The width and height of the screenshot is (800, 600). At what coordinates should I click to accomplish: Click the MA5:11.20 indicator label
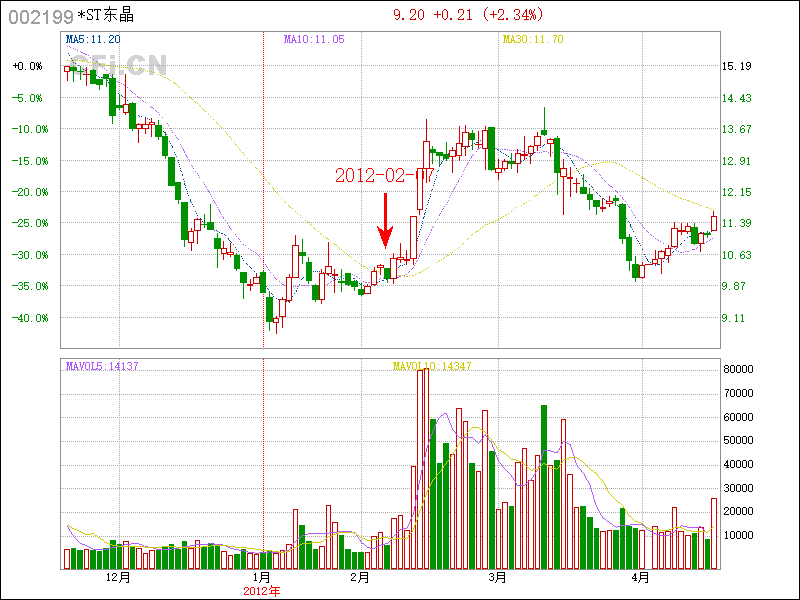coord(93,39)
